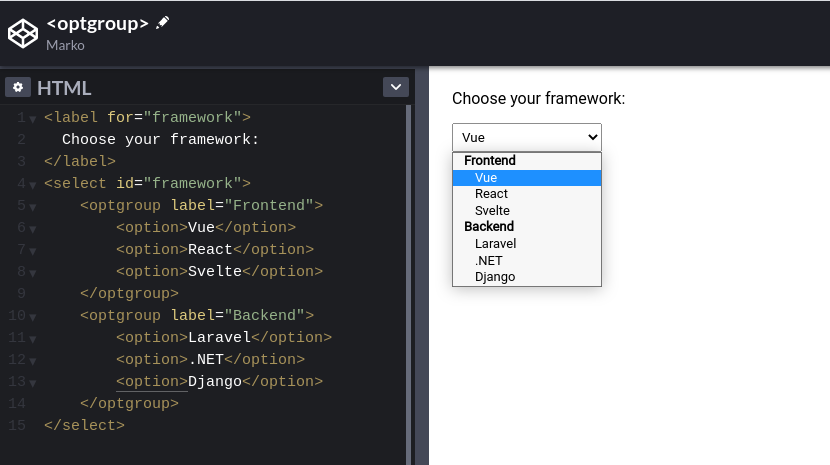The image size is (830, 465).
Task: Click code line containing Django option
Action: click(x=219, y=381)
